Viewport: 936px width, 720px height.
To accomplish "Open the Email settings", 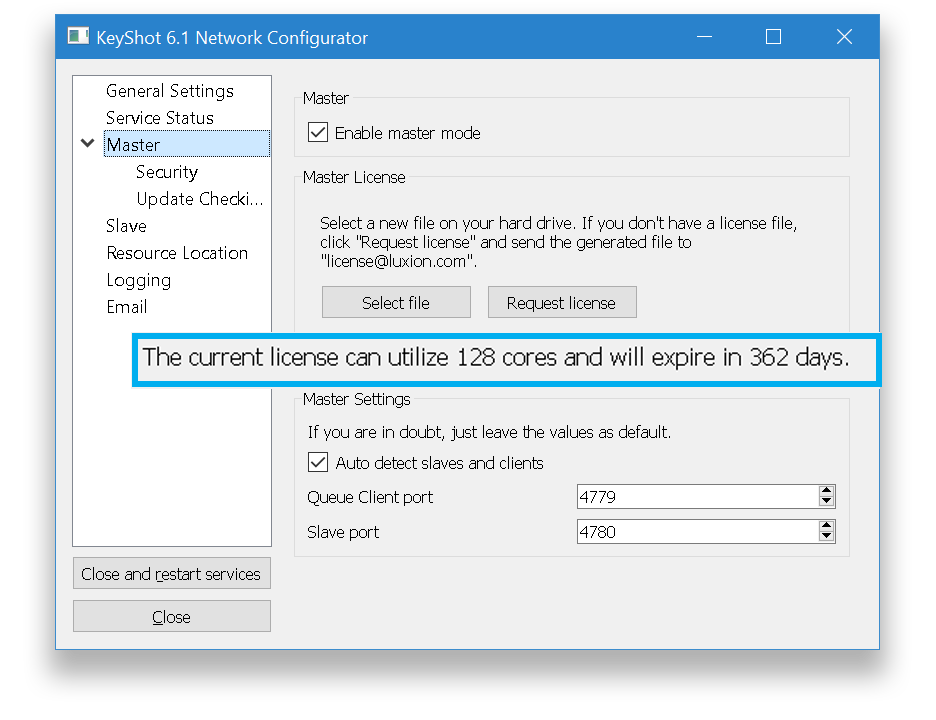I will 127,307.
